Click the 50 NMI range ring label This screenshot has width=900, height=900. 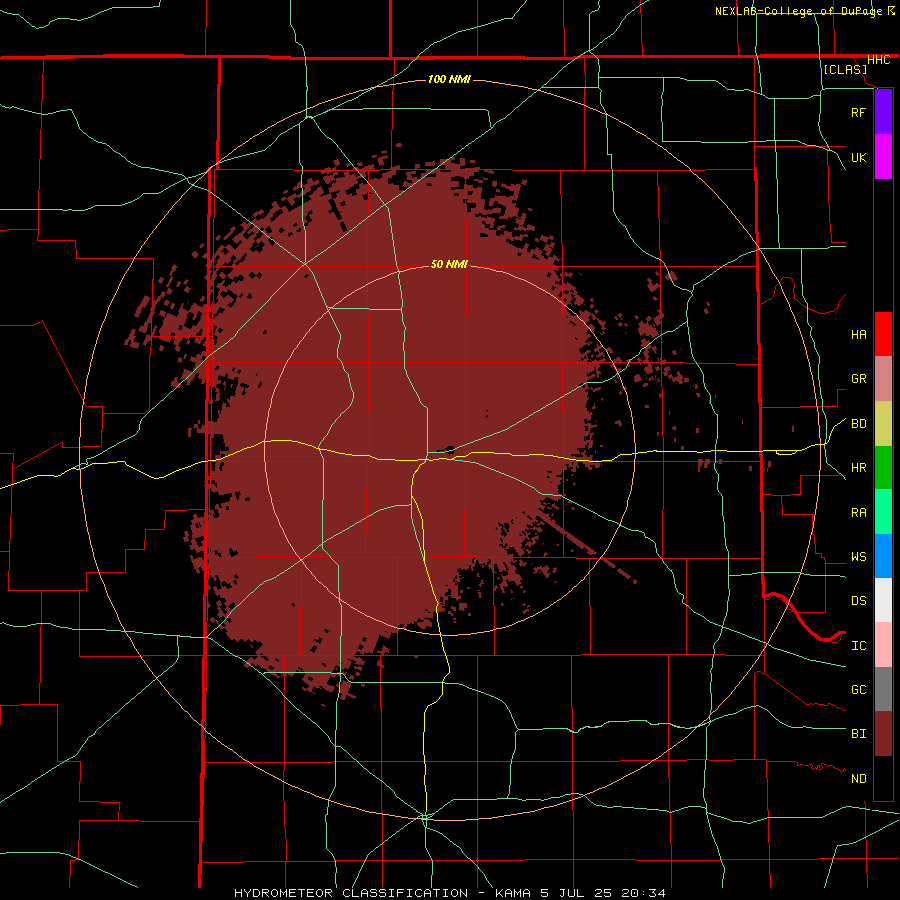[449, 264]
